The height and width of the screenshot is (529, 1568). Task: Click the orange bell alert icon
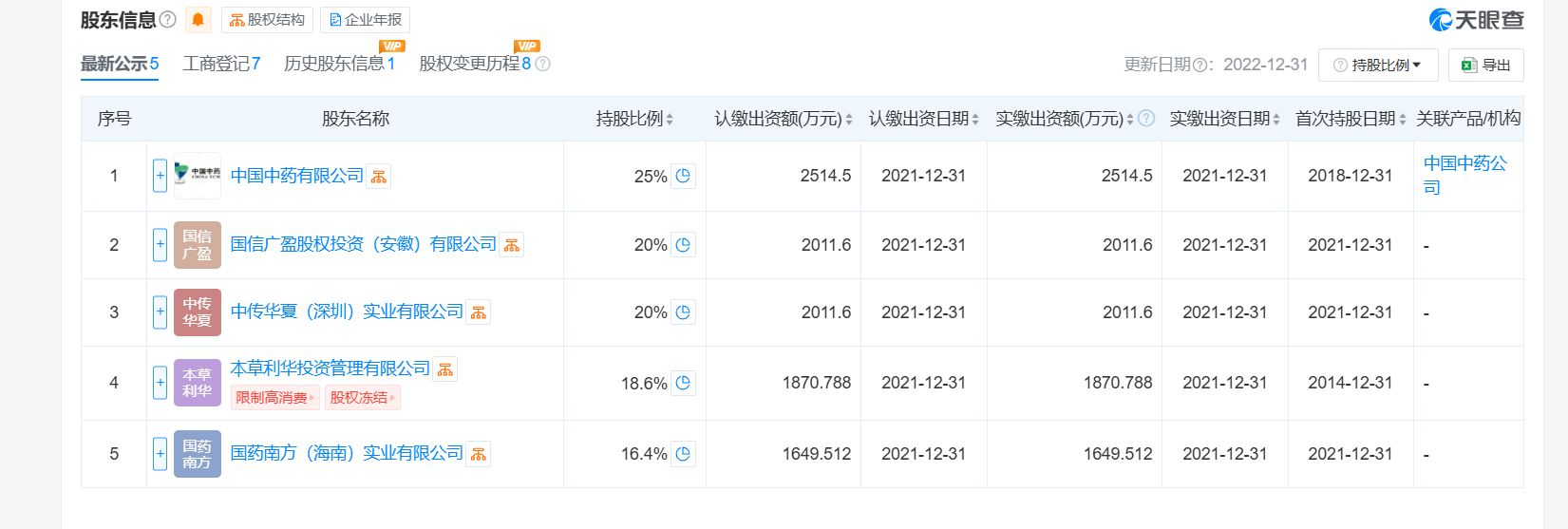coord(198,20)
